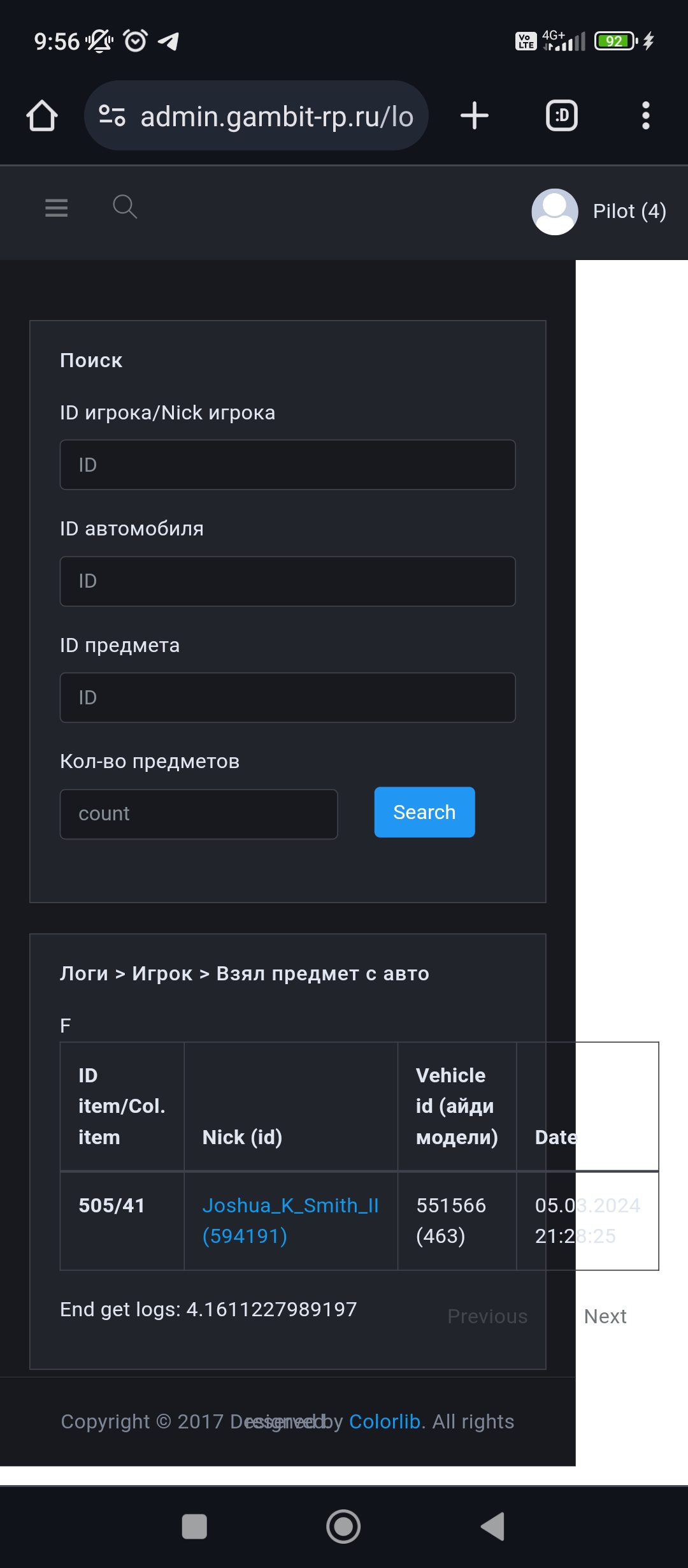Follow the Colorlib footer link
The width and height of the screenshot is (688, 1568).
tap(385, 1421)
